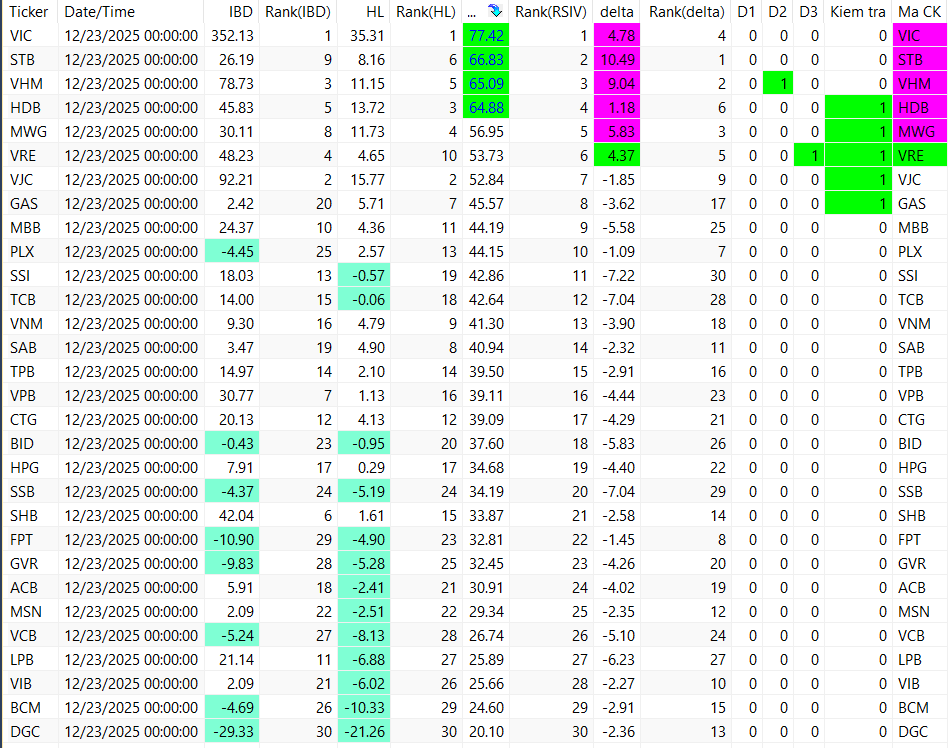Click the green 77.42 cell for VIC

pyautogui.click(x=486, y=36)
